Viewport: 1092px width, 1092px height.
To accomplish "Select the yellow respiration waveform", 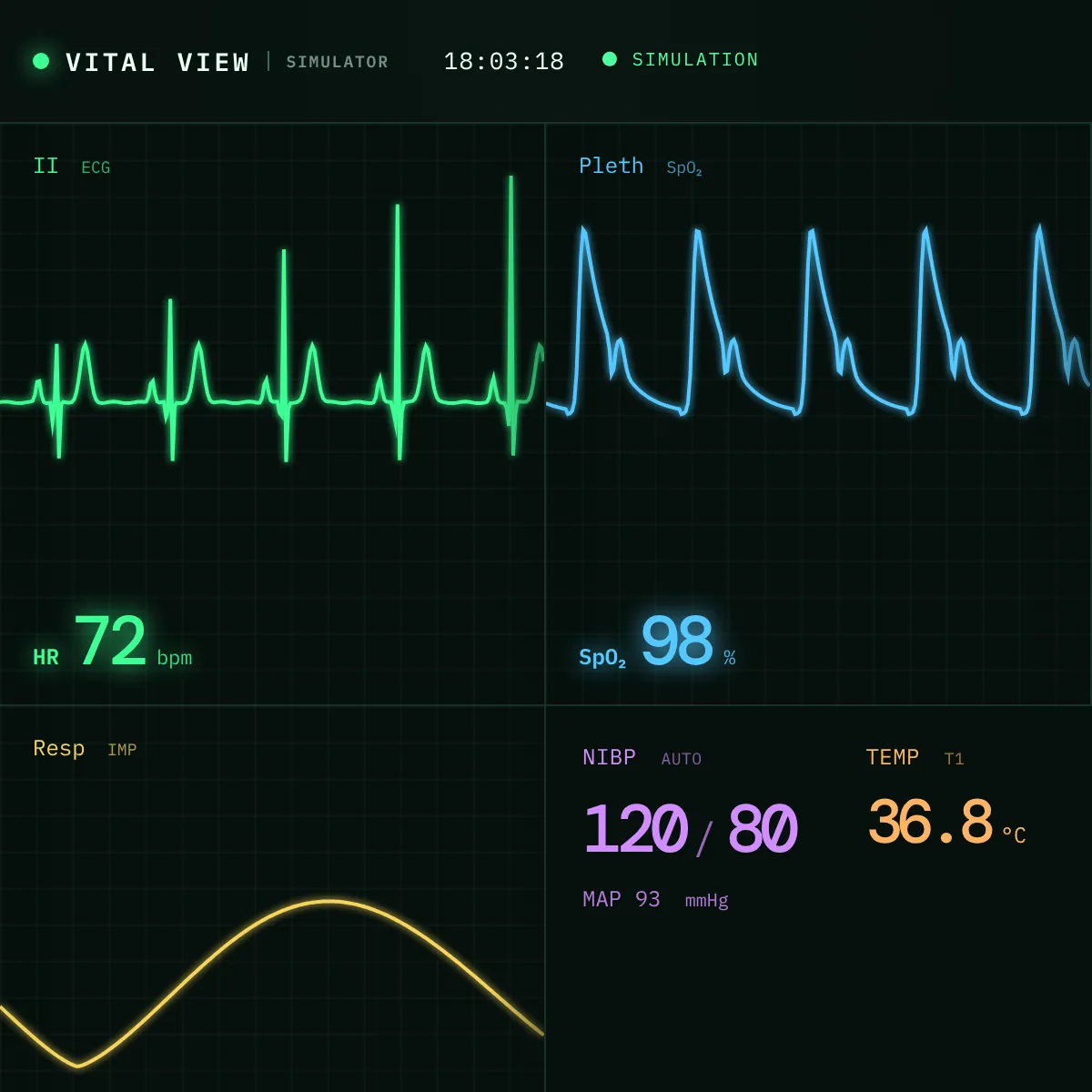I will 272,984.
